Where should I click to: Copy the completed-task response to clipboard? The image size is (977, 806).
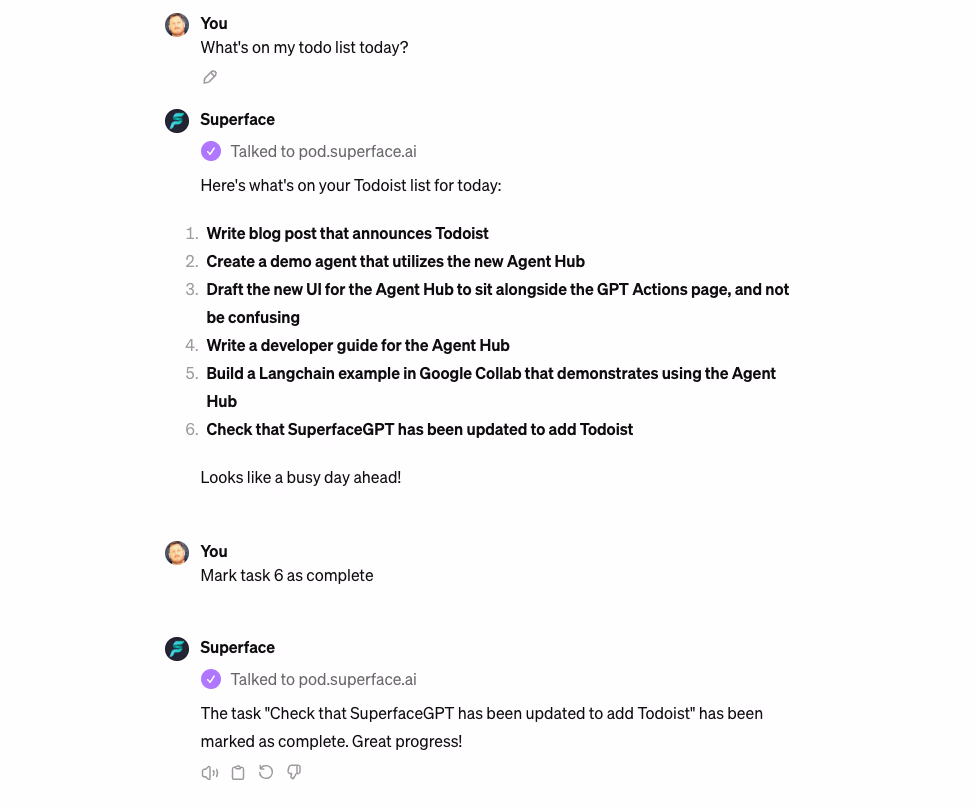coord(237,772)
